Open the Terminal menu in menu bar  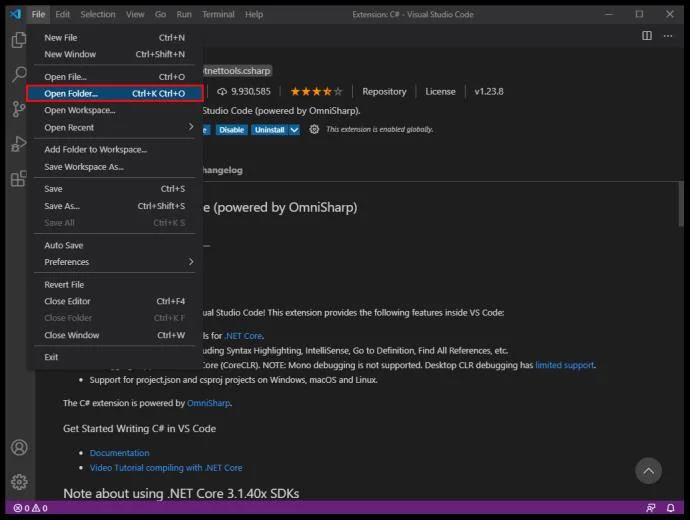coord(218,15)
